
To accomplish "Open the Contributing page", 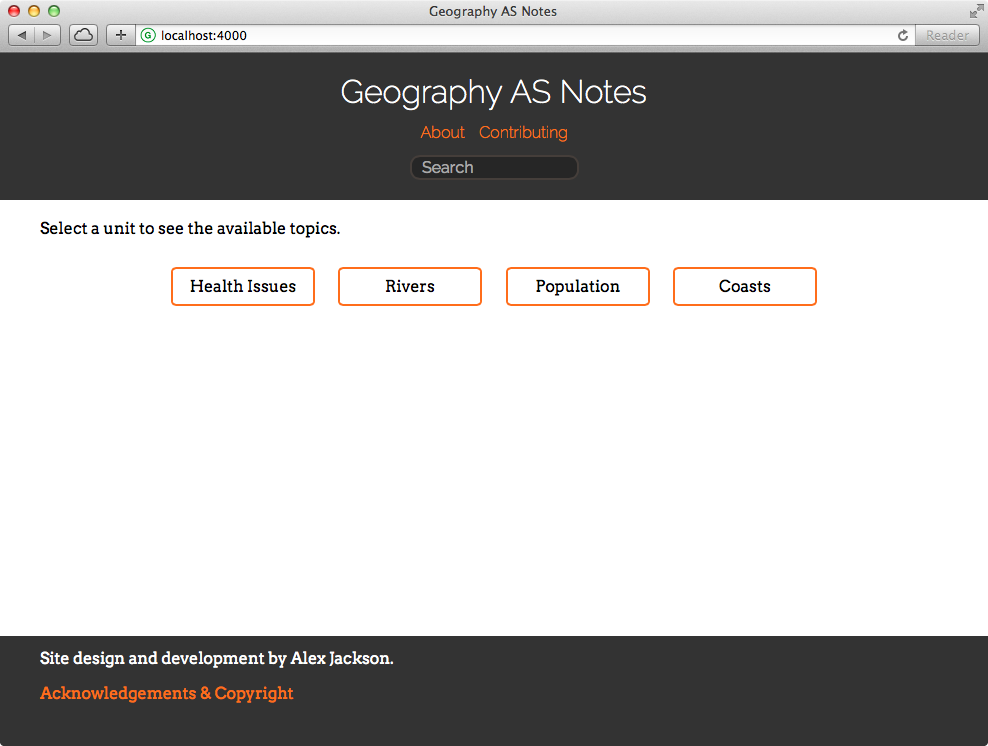I will point(523,132).
